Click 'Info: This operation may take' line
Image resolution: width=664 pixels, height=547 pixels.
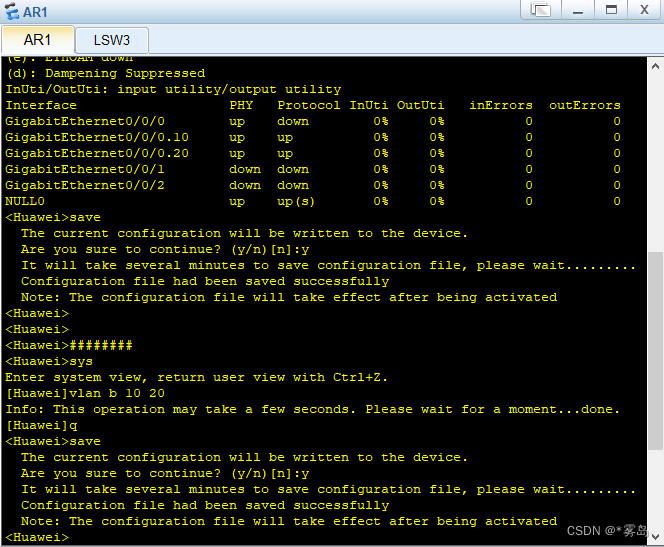pyautogui.click(x=313, y=409)
